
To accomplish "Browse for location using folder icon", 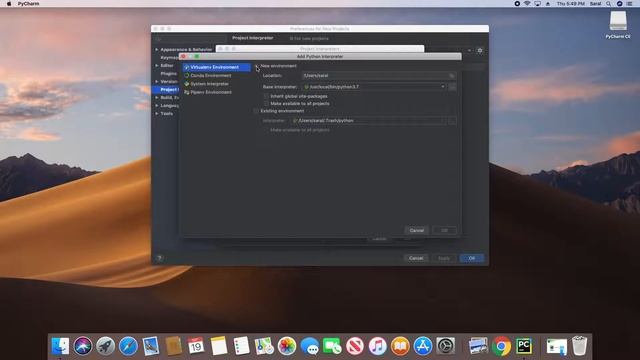I will pos(451,76).
